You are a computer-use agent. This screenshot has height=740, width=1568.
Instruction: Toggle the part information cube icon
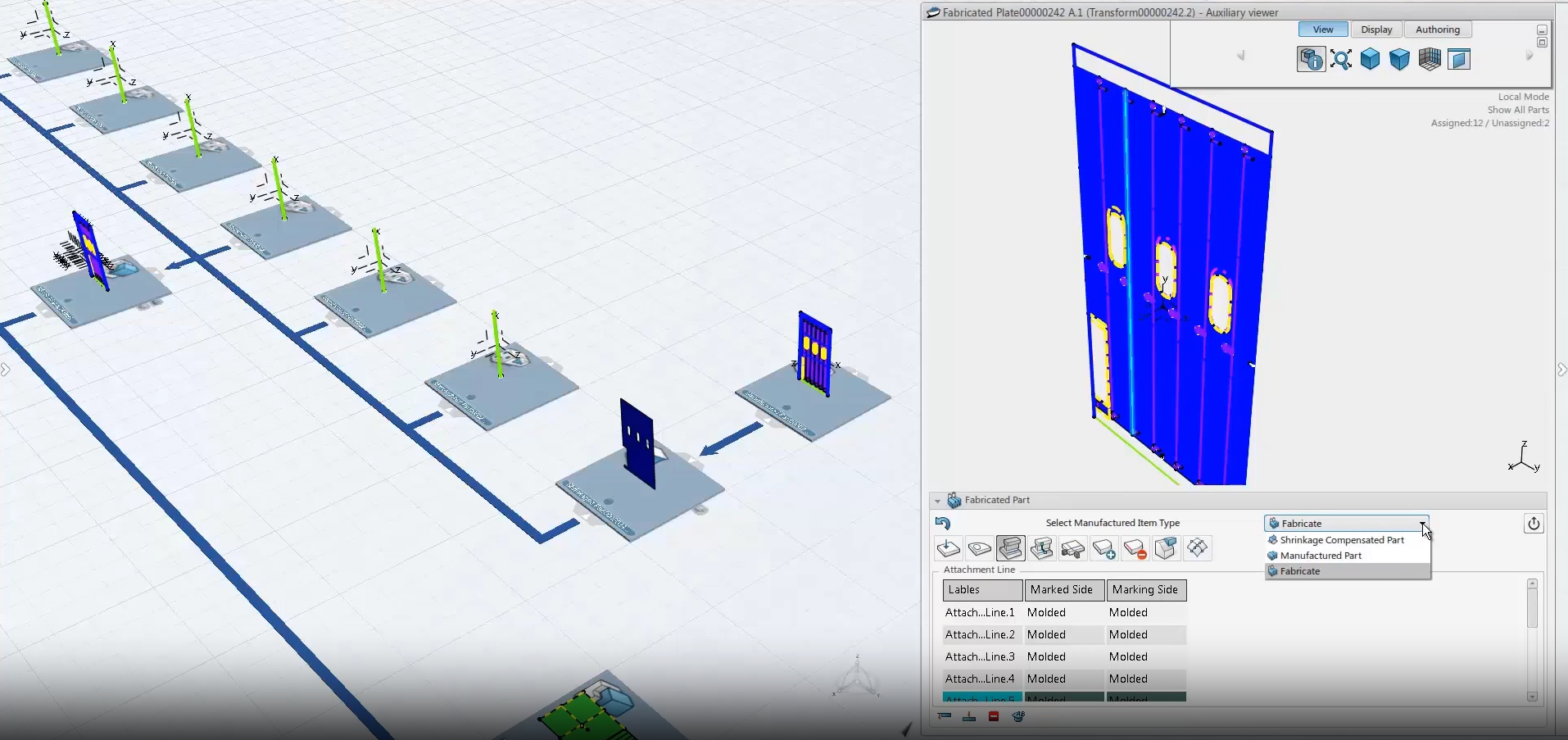[1311, 59]
